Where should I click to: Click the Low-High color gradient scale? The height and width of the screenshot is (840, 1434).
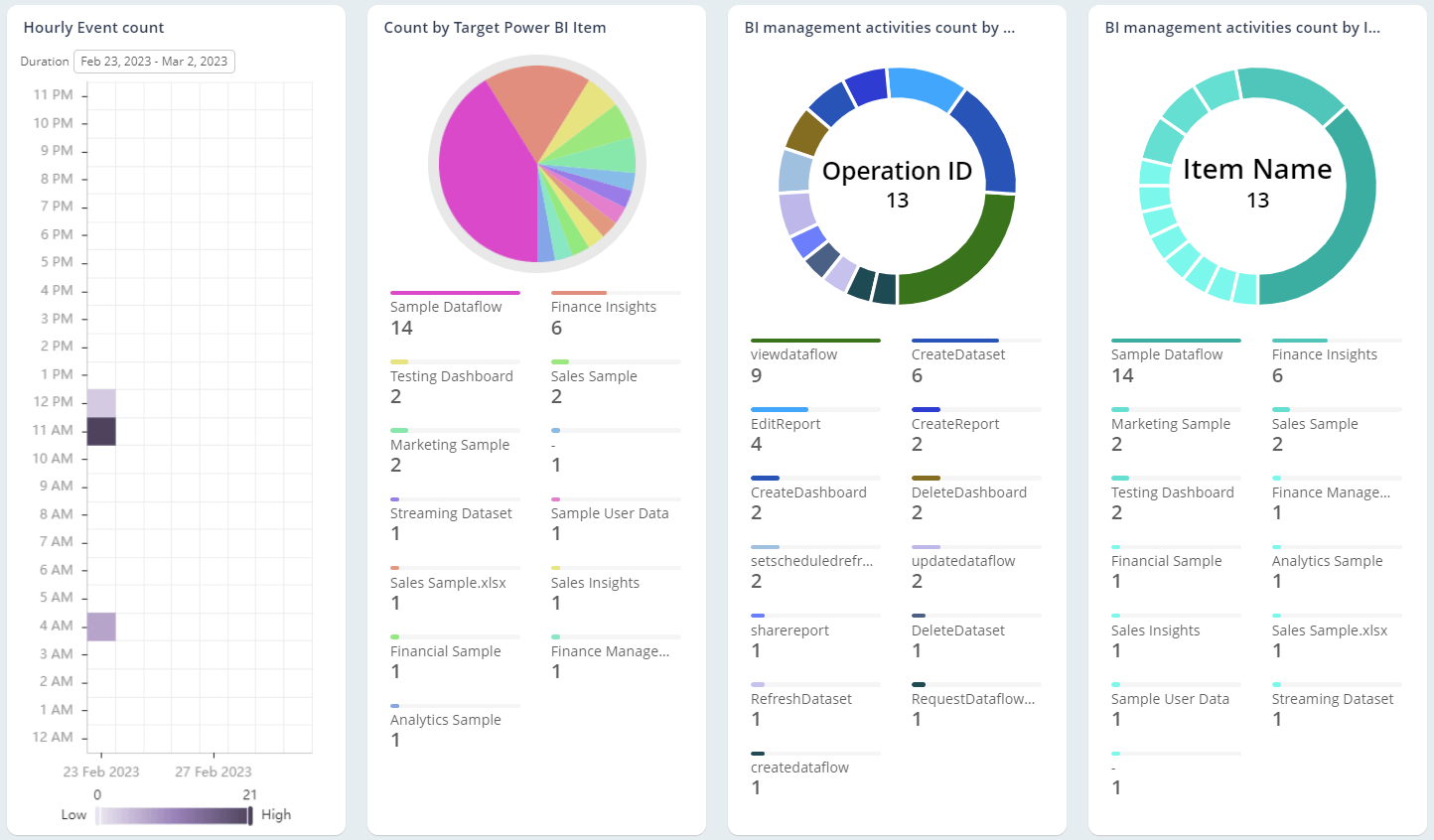coord(173,815)
